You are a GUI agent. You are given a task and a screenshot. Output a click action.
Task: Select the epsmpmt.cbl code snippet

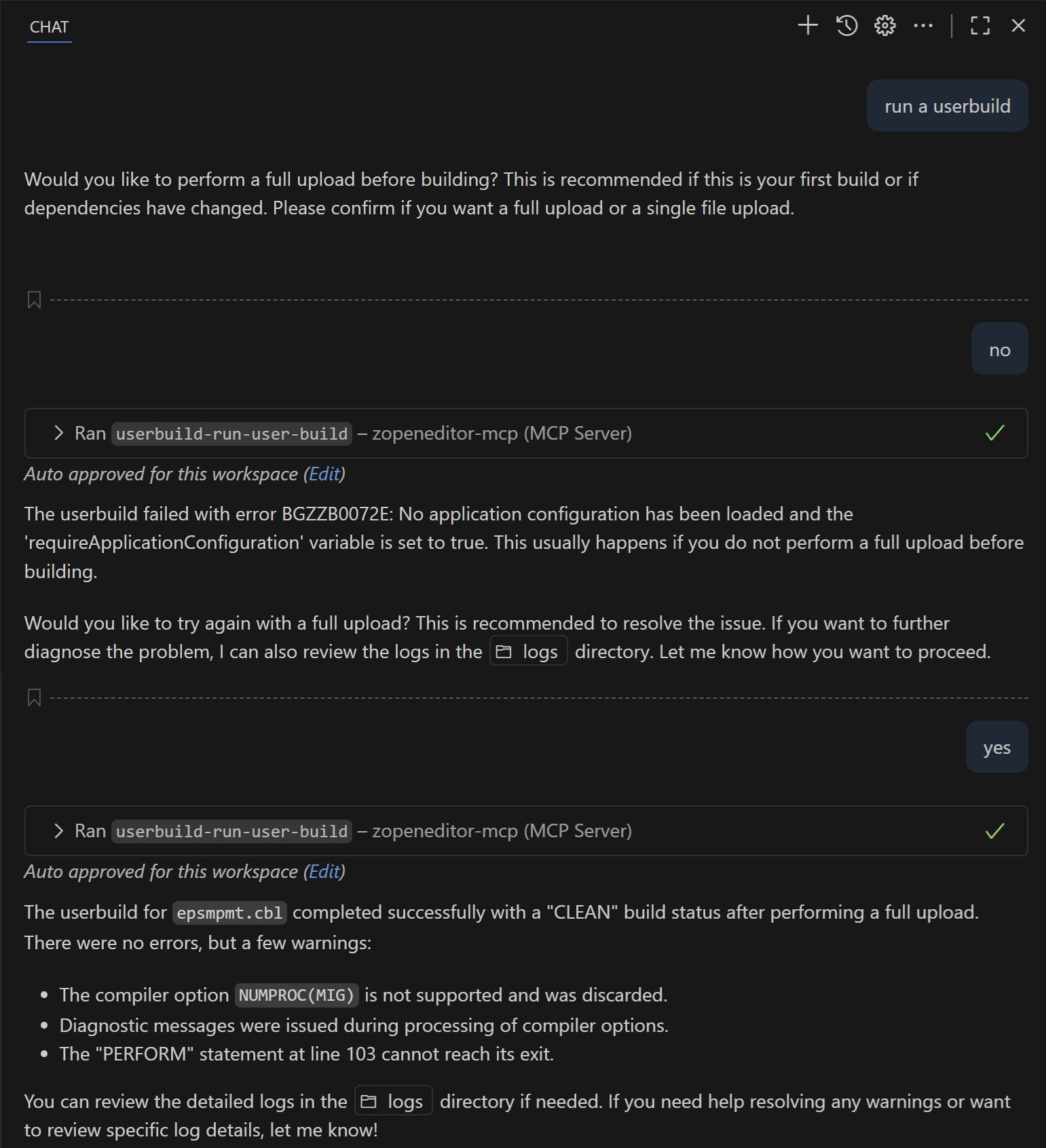[229, 913]
